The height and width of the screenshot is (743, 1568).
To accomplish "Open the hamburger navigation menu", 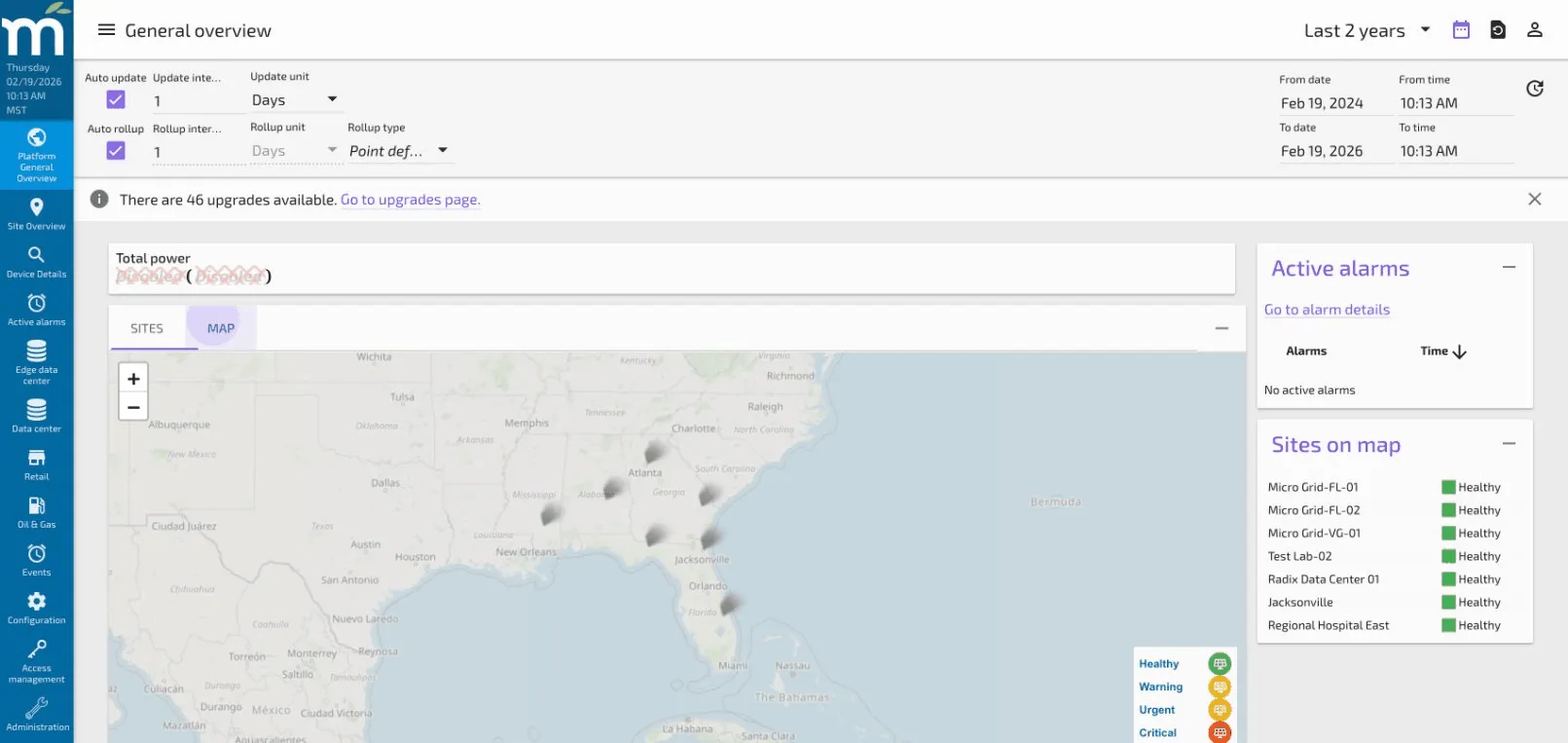I will 106,30.
